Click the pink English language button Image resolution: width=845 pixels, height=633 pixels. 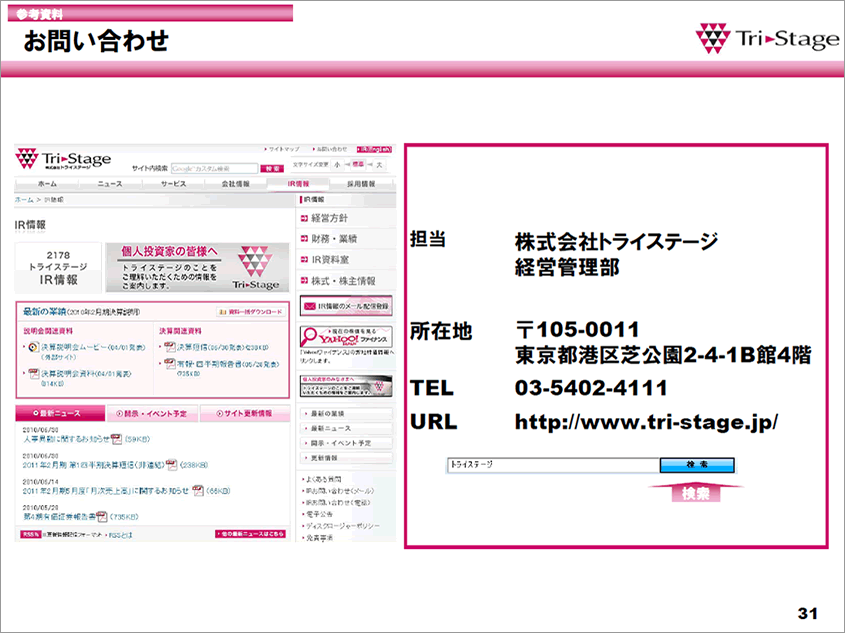click(x=374, y=149)
